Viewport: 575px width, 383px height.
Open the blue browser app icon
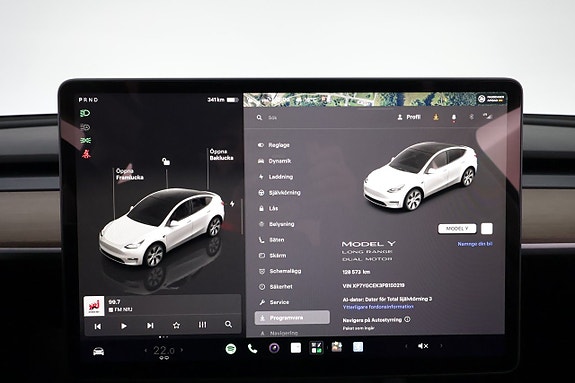tap(358, 347)
